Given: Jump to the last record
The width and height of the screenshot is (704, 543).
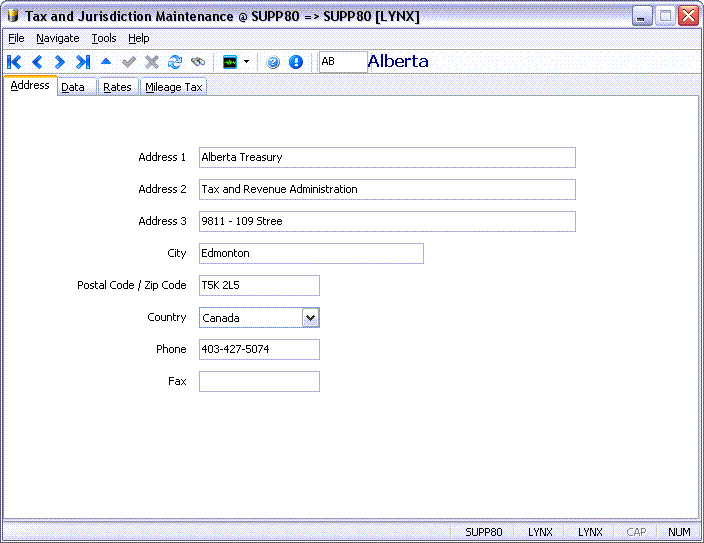Looking at the screenshot, I should (x=83, y=62).
